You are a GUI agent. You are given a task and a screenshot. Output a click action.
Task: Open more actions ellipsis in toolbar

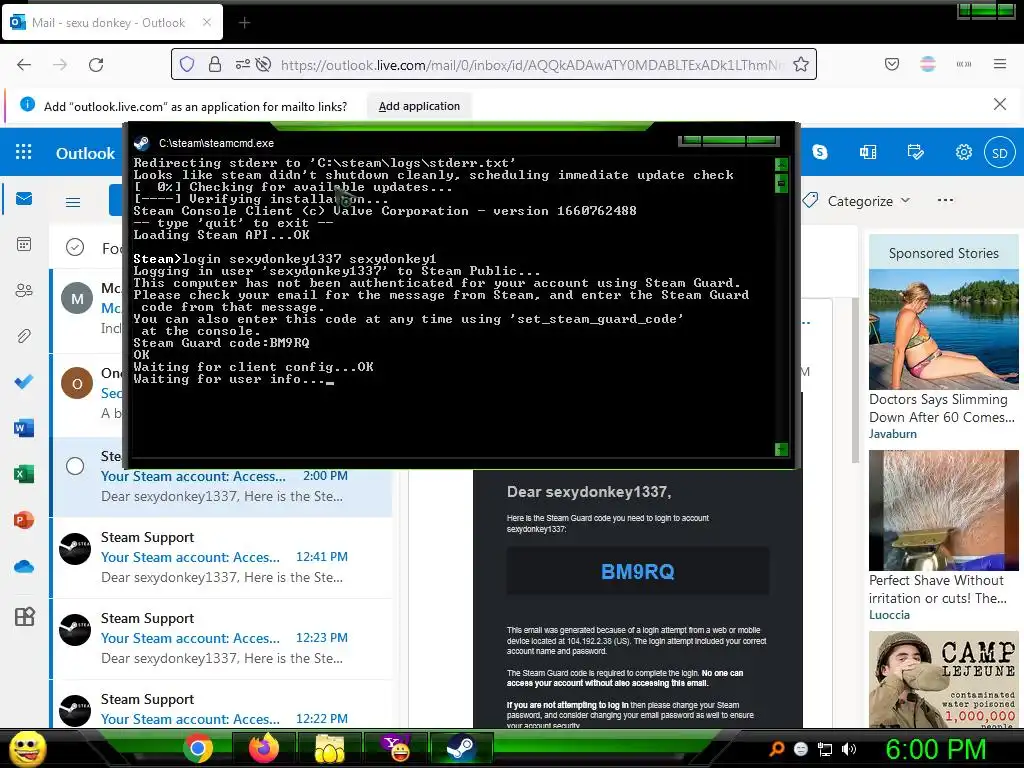[945, 200]
